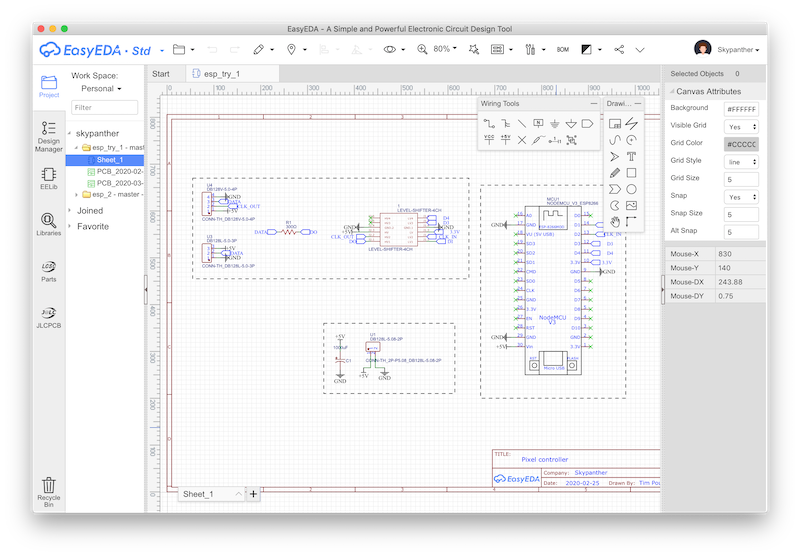800x556 pixels.
Task: Minimize the Wiring Tools panel
Action: tap(593, 104)
